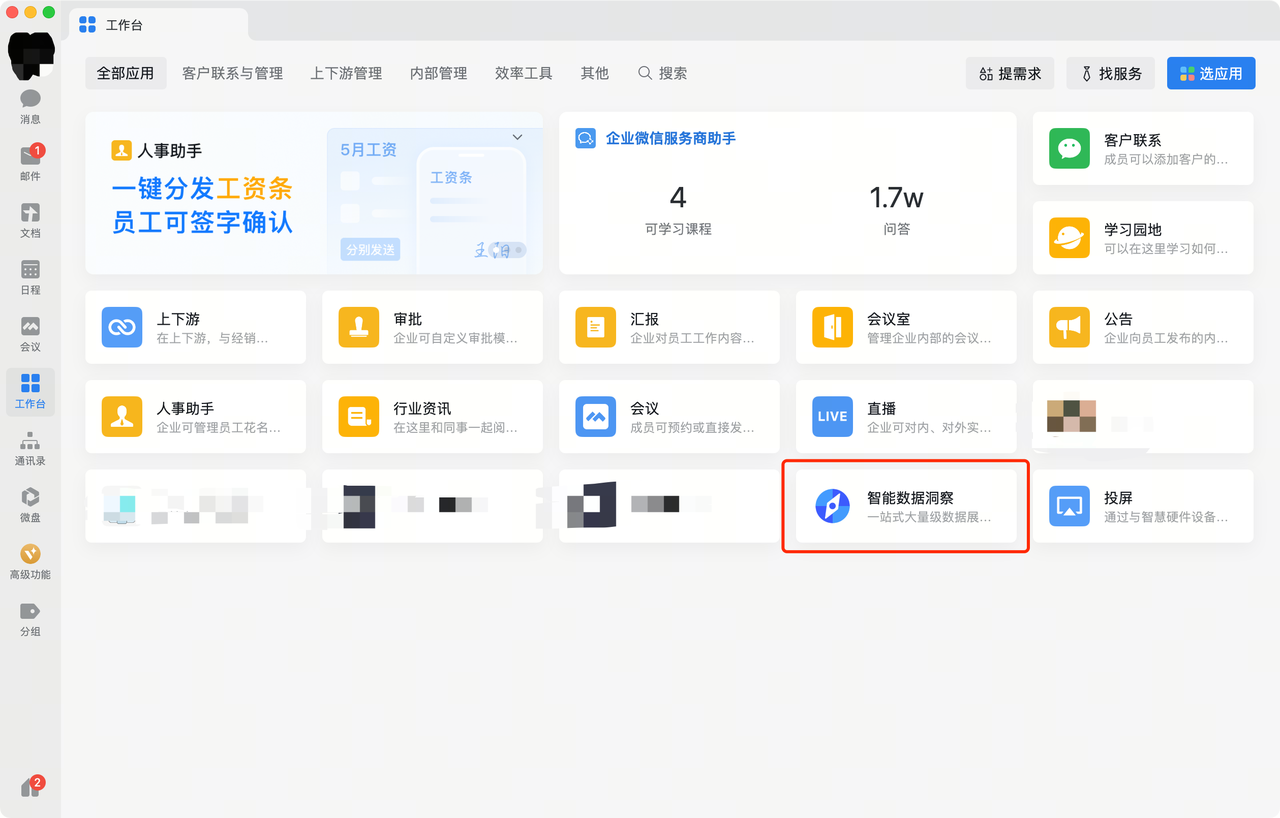Launch the 投屏 screen casting app

1143,506
